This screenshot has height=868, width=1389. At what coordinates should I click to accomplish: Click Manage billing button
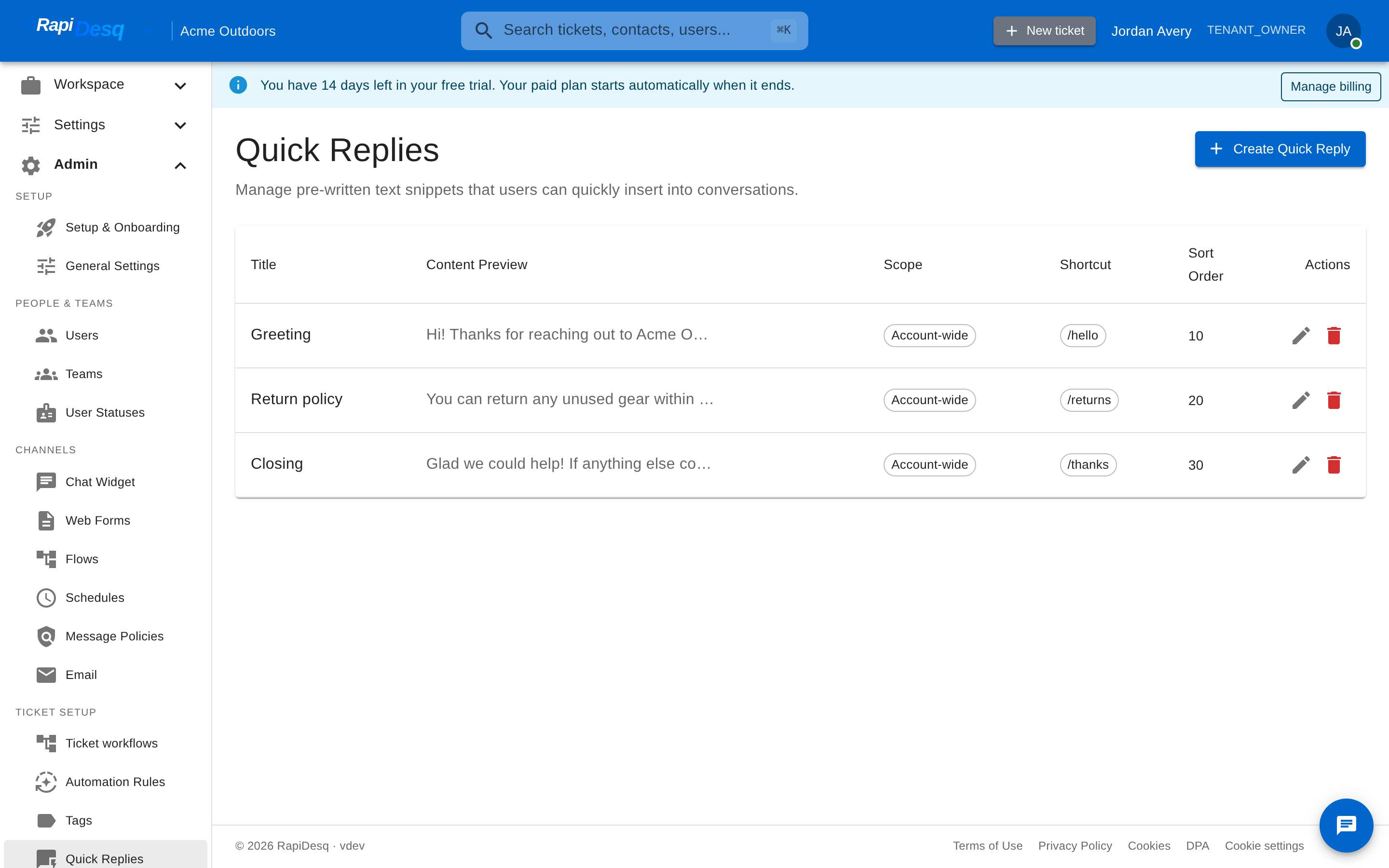[x=1331, y=87]
